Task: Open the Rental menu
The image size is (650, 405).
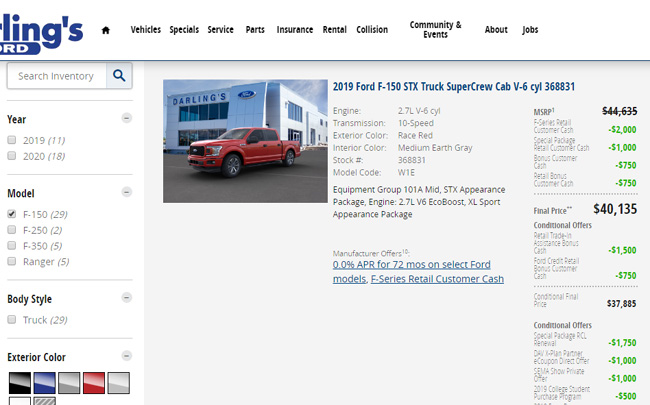Action: (335, 30)
